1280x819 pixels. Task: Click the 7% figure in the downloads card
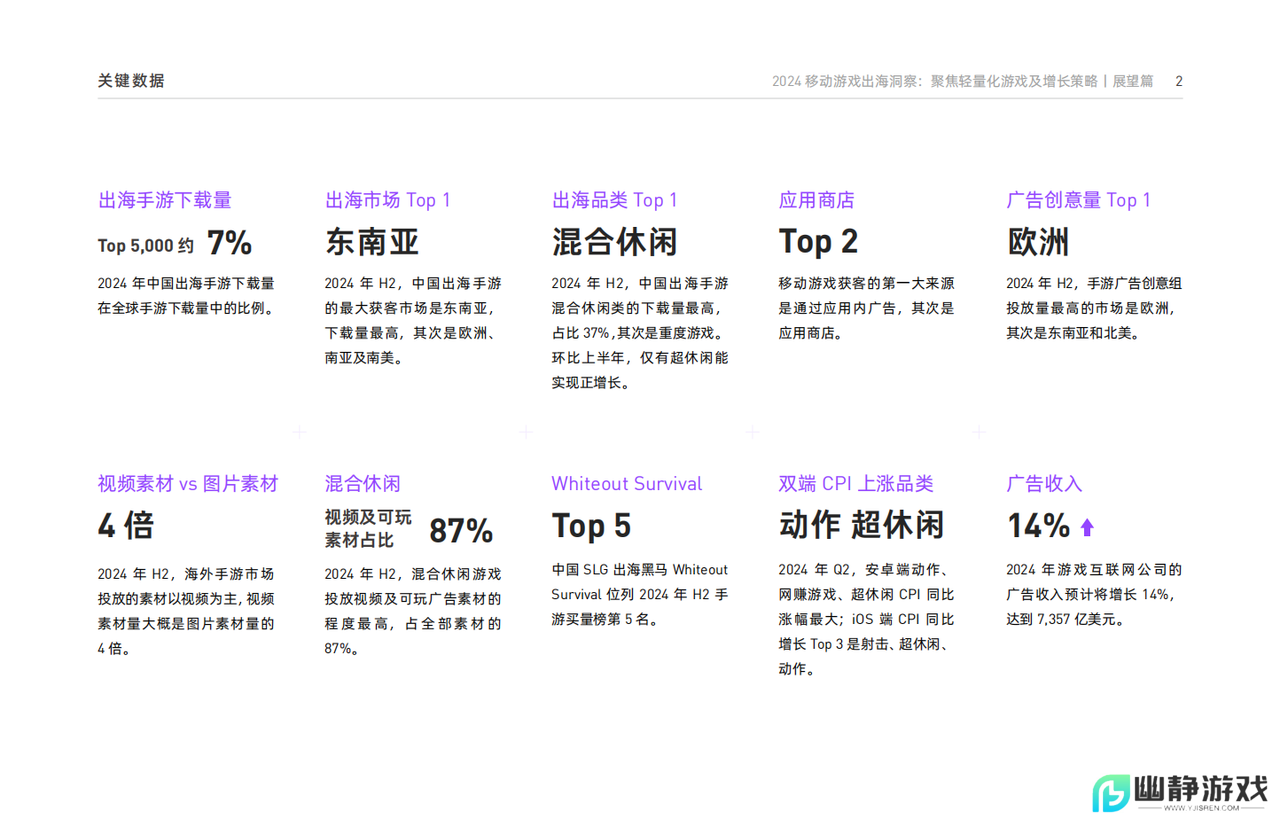coord(230,241)
